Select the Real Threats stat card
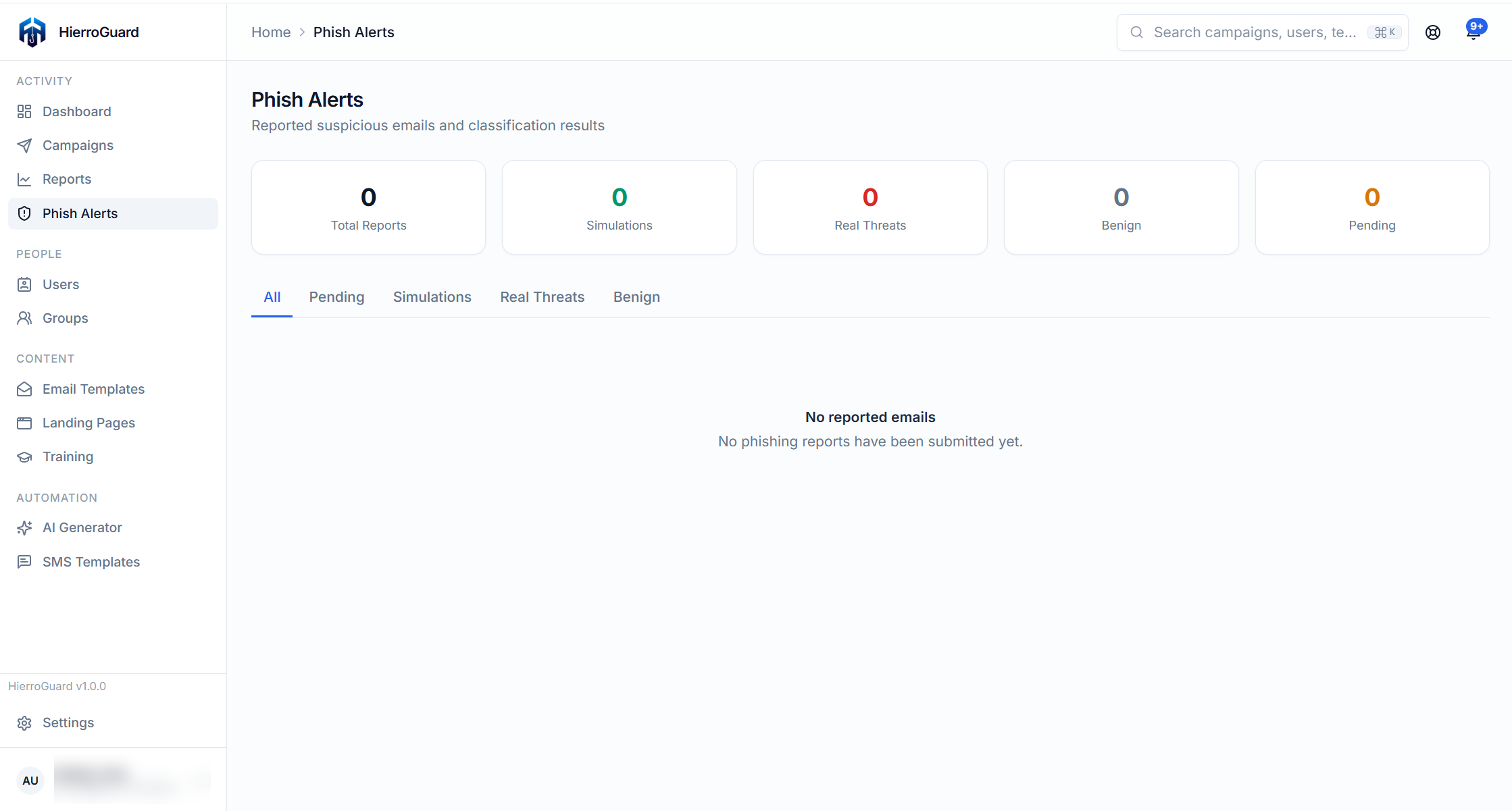This screenshot has height=811, width=1512. [x=870, y=207]
